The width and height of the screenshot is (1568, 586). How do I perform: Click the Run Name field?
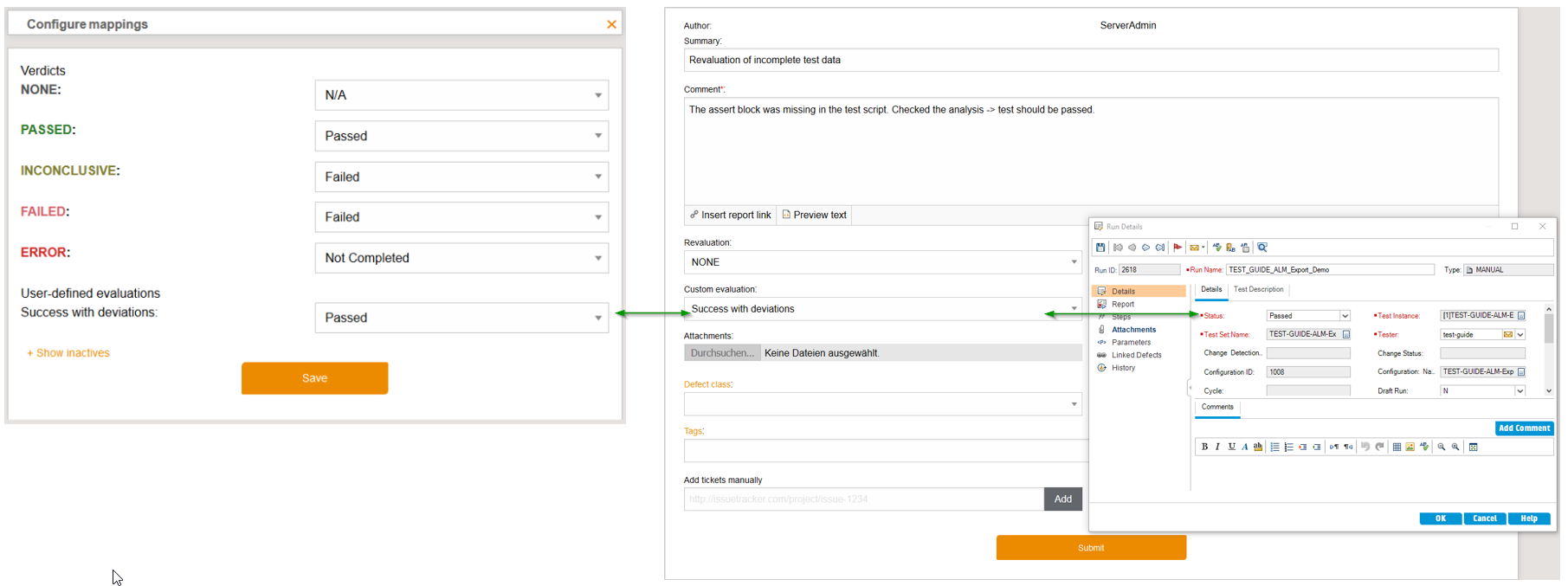[x=1330, y=270]
